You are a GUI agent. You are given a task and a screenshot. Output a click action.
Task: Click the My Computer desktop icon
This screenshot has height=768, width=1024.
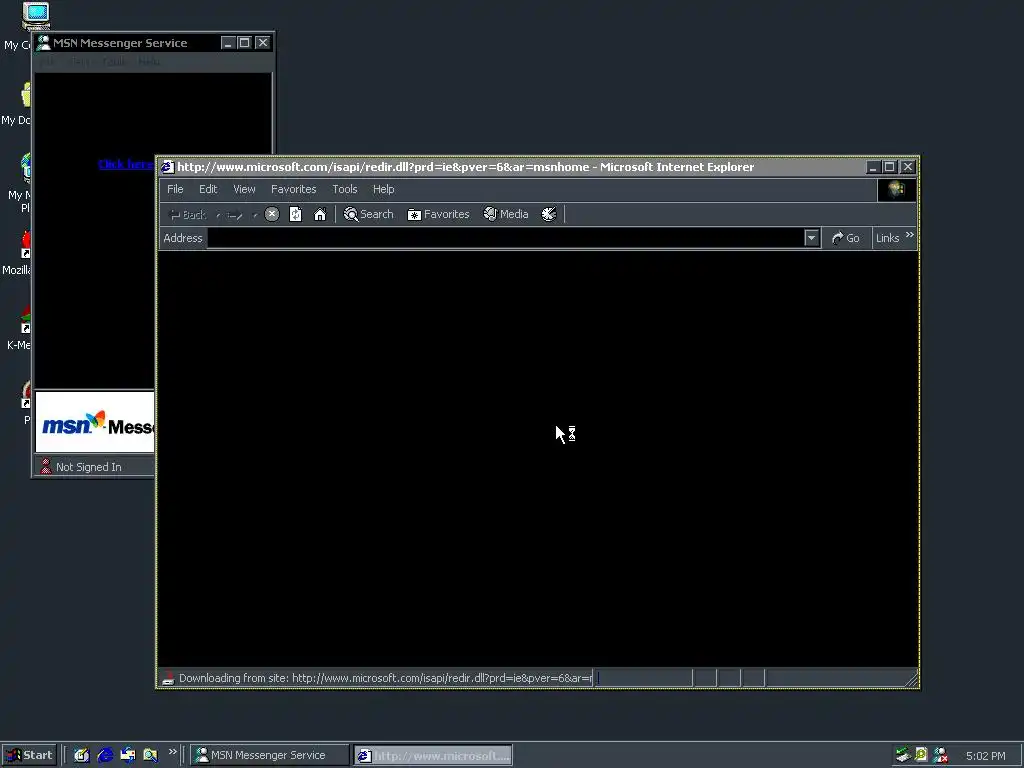pos(35,16)
